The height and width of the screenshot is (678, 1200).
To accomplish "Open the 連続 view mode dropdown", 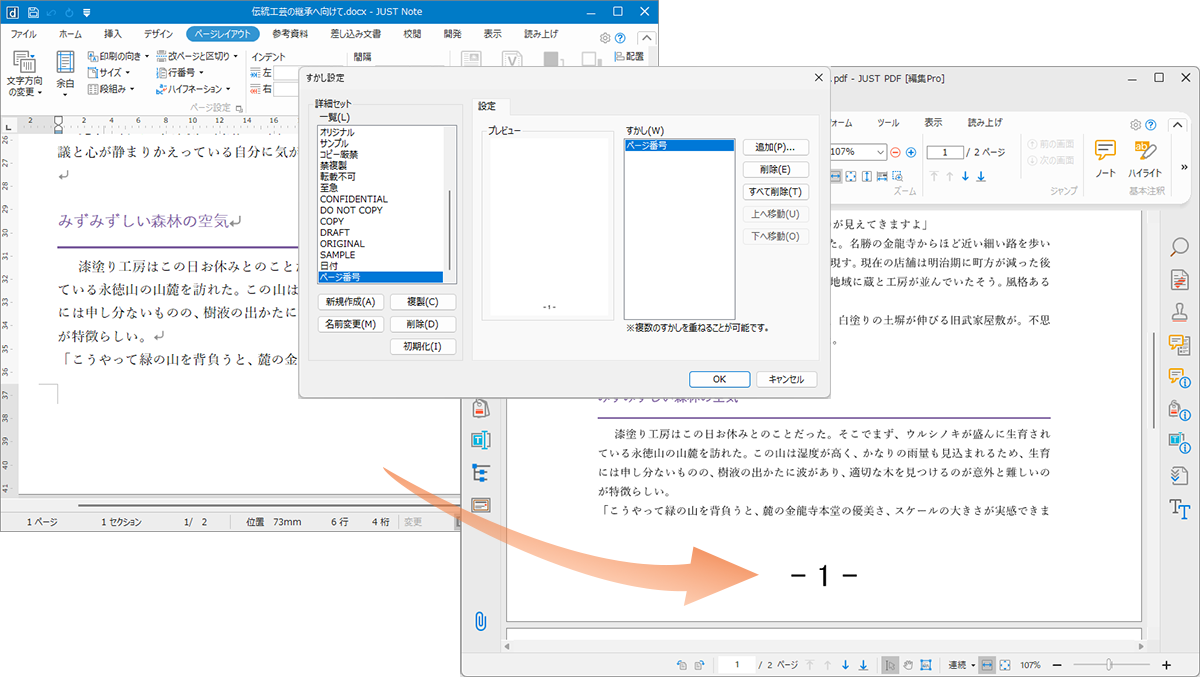I will click(961, 665).
